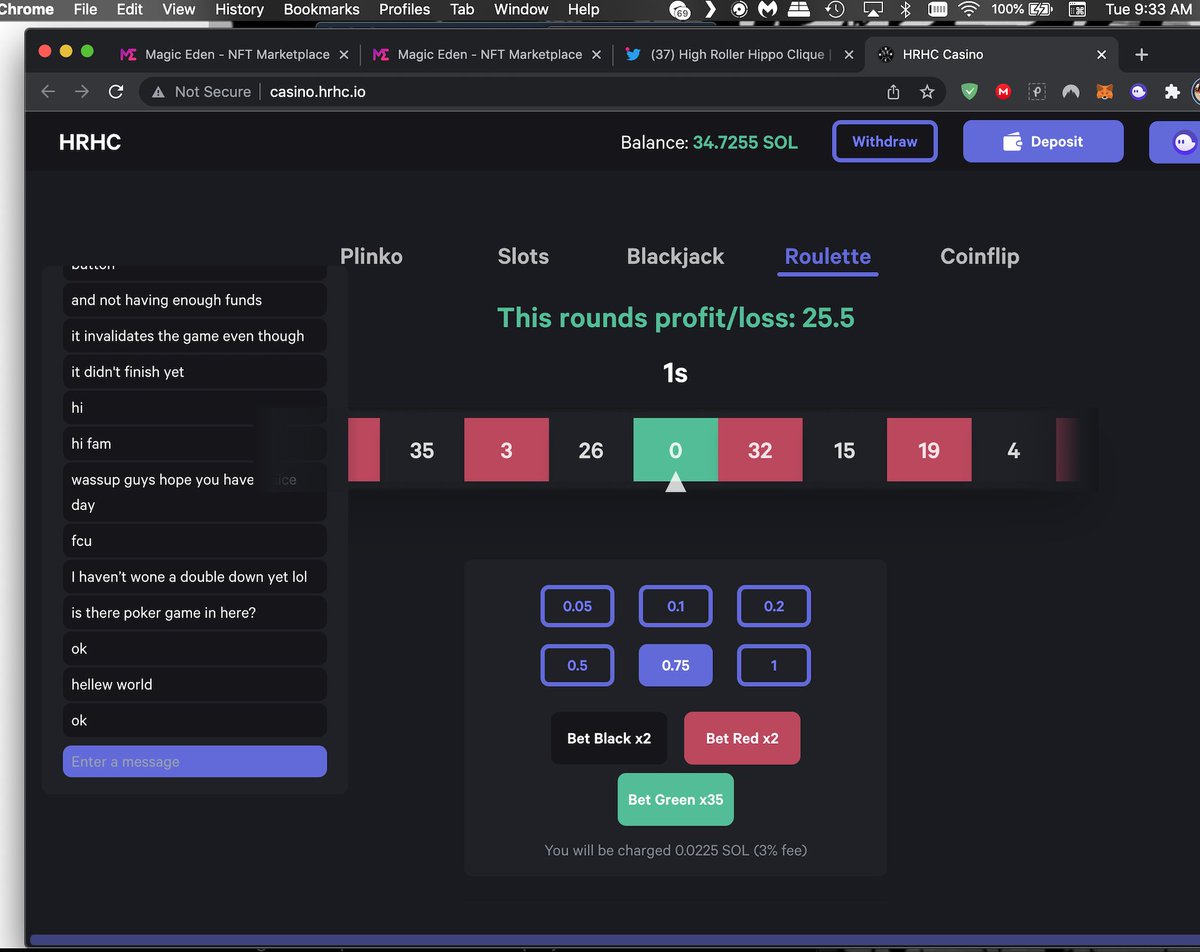Open the Plinko game tab
Viewport: 1200px width, 952px height.
(371, 256)
